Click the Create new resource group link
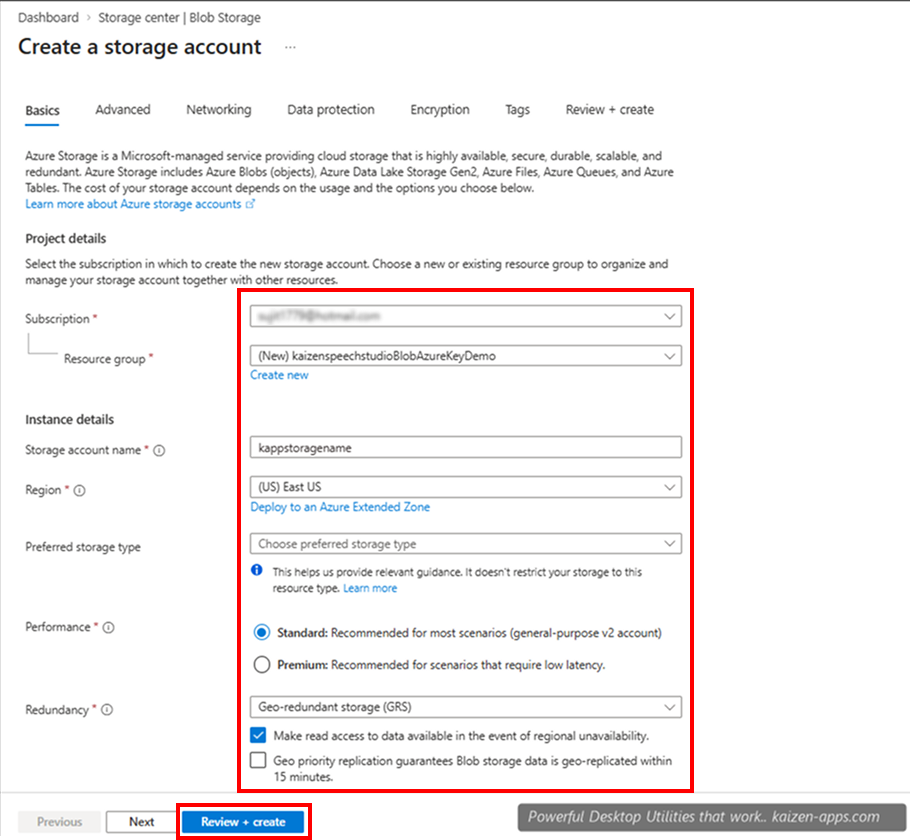Image resolution: width=910 pixels, height=840 pixels. (x=279, y=375)
